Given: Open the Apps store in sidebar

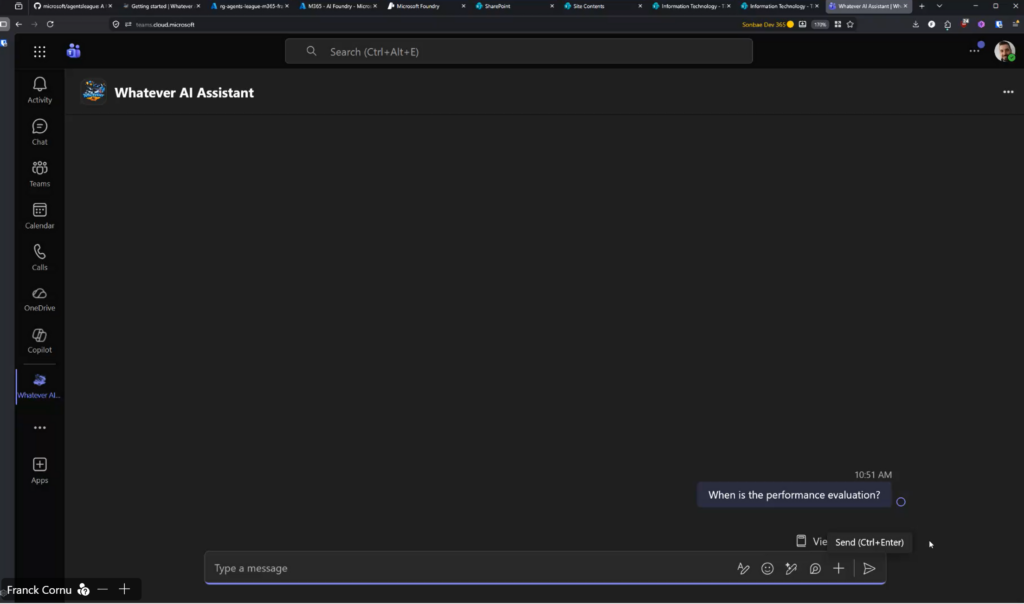Looking at the screenshot, I should 39,470.
